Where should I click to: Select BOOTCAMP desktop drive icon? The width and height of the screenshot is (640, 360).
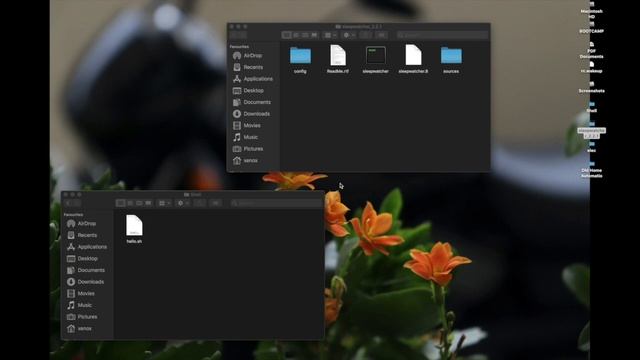592,28
